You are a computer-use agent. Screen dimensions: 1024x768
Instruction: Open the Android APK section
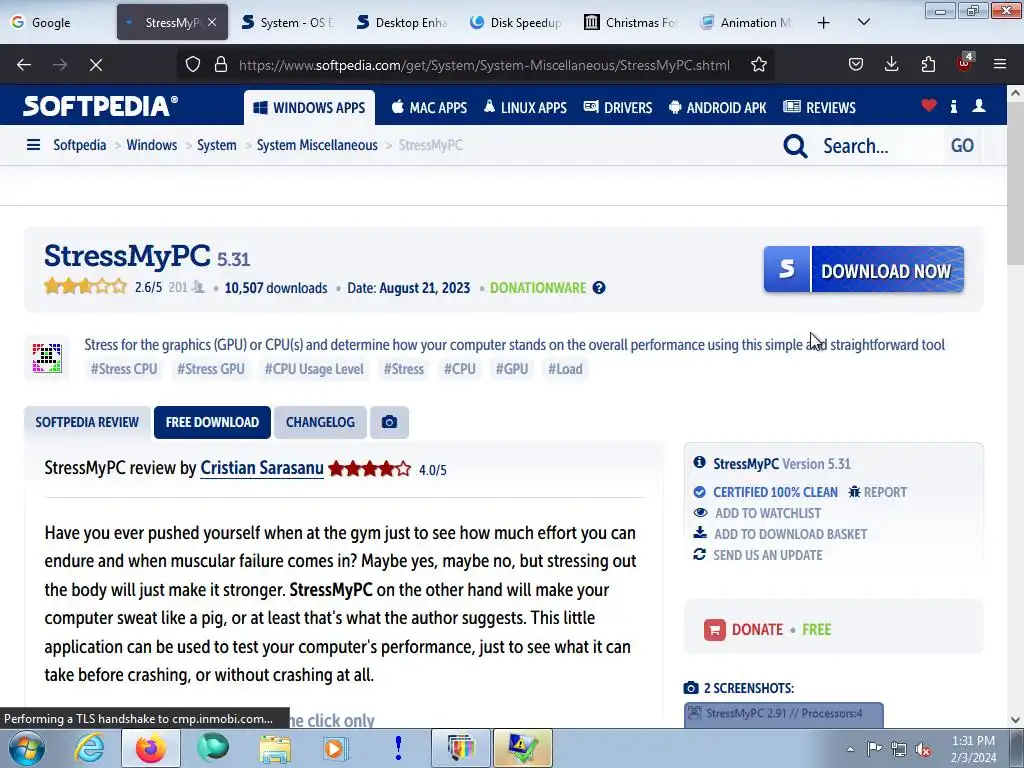coord(718,108)
